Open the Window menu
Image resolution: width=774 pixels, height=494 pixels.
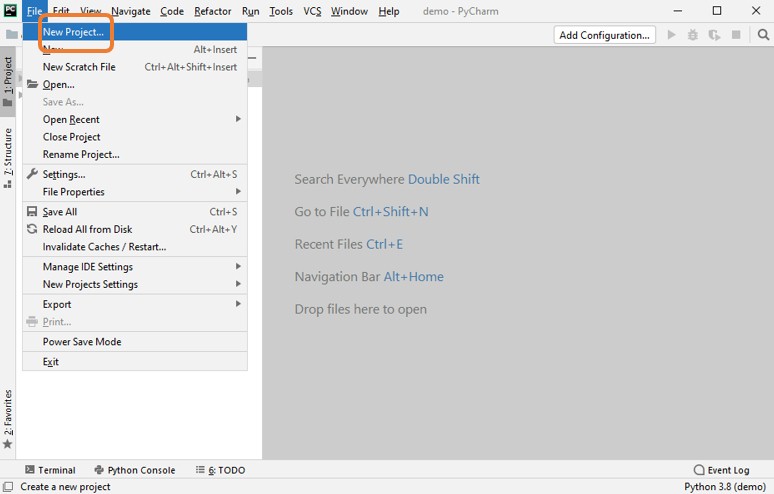(x=349, y=11)
